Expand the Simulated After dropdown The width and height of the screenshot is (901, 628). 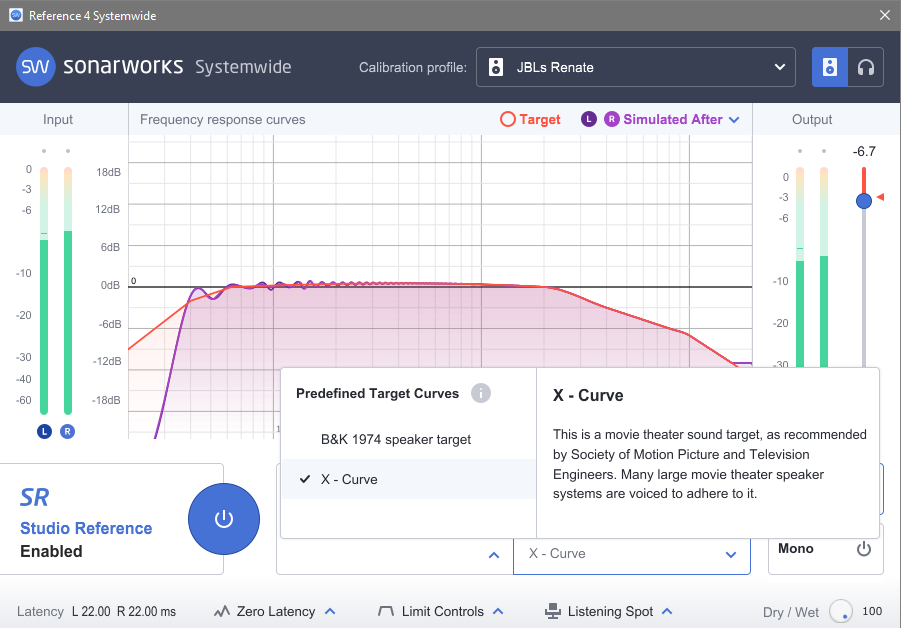[734, 120]
